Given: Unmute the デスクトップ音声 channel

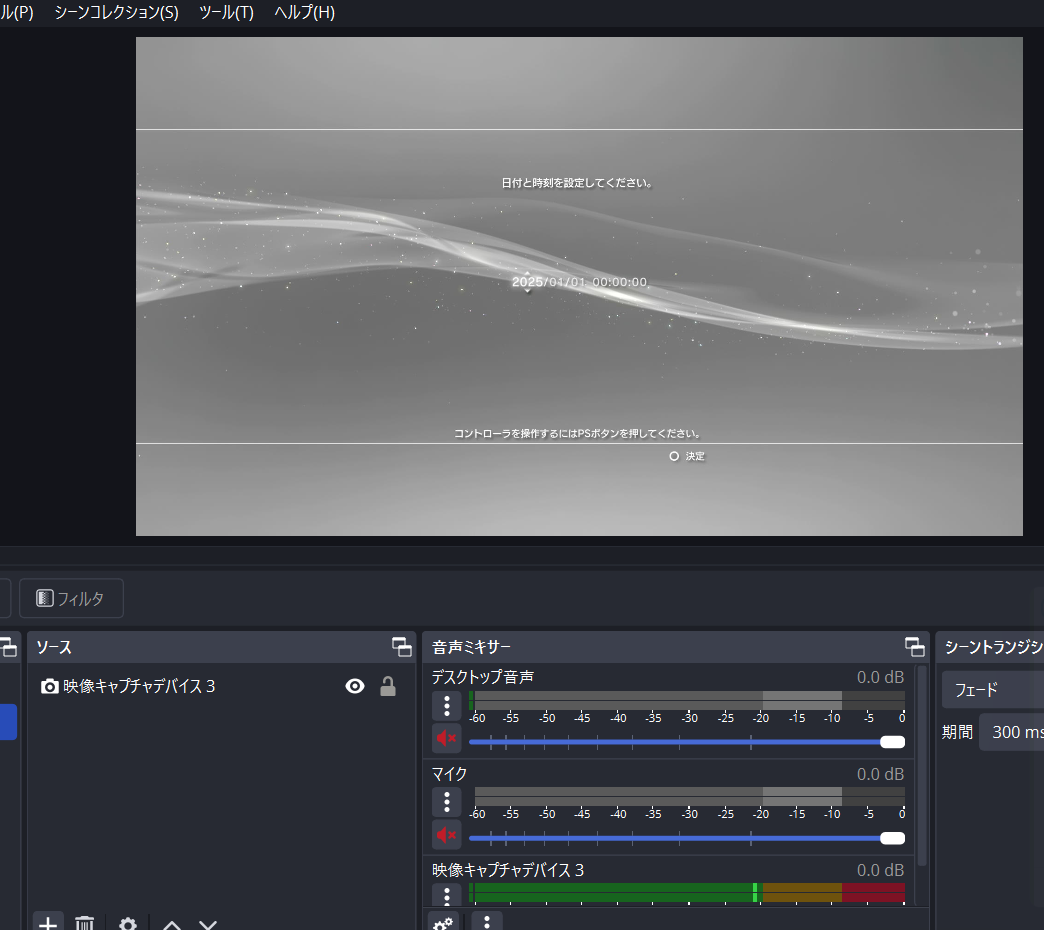Looking at the screenshot, I should point(446,739).
